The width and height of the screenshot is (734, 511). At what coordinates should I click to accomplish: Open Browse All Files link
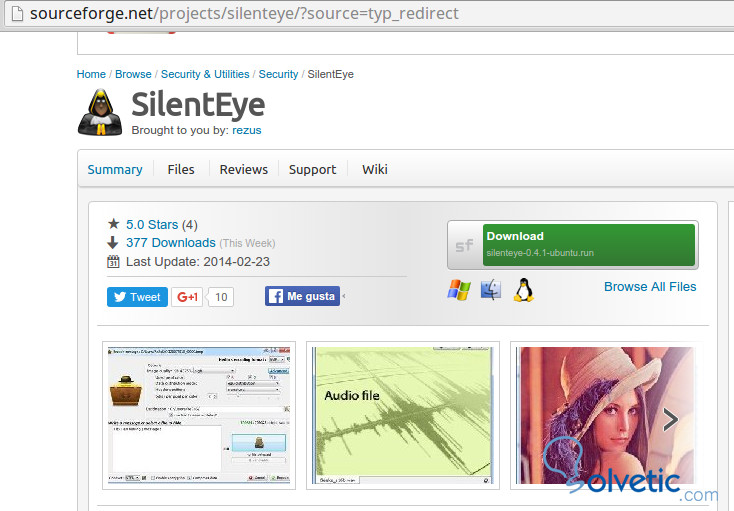650,286
